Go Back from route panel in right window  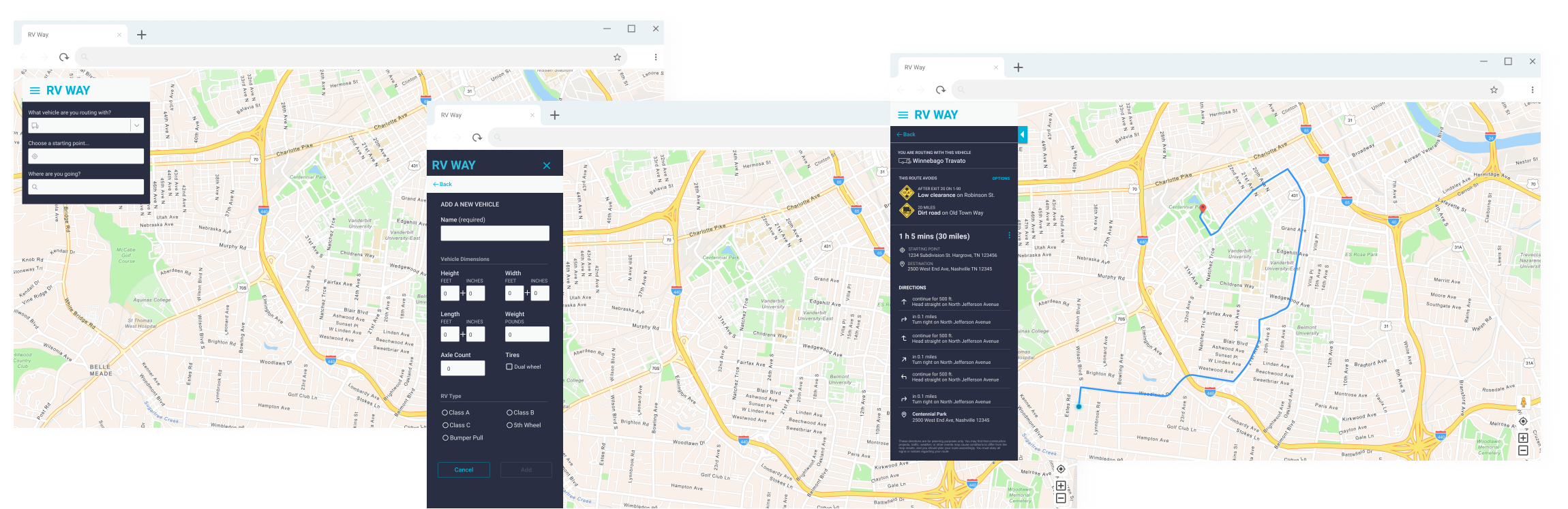[906, 134]
